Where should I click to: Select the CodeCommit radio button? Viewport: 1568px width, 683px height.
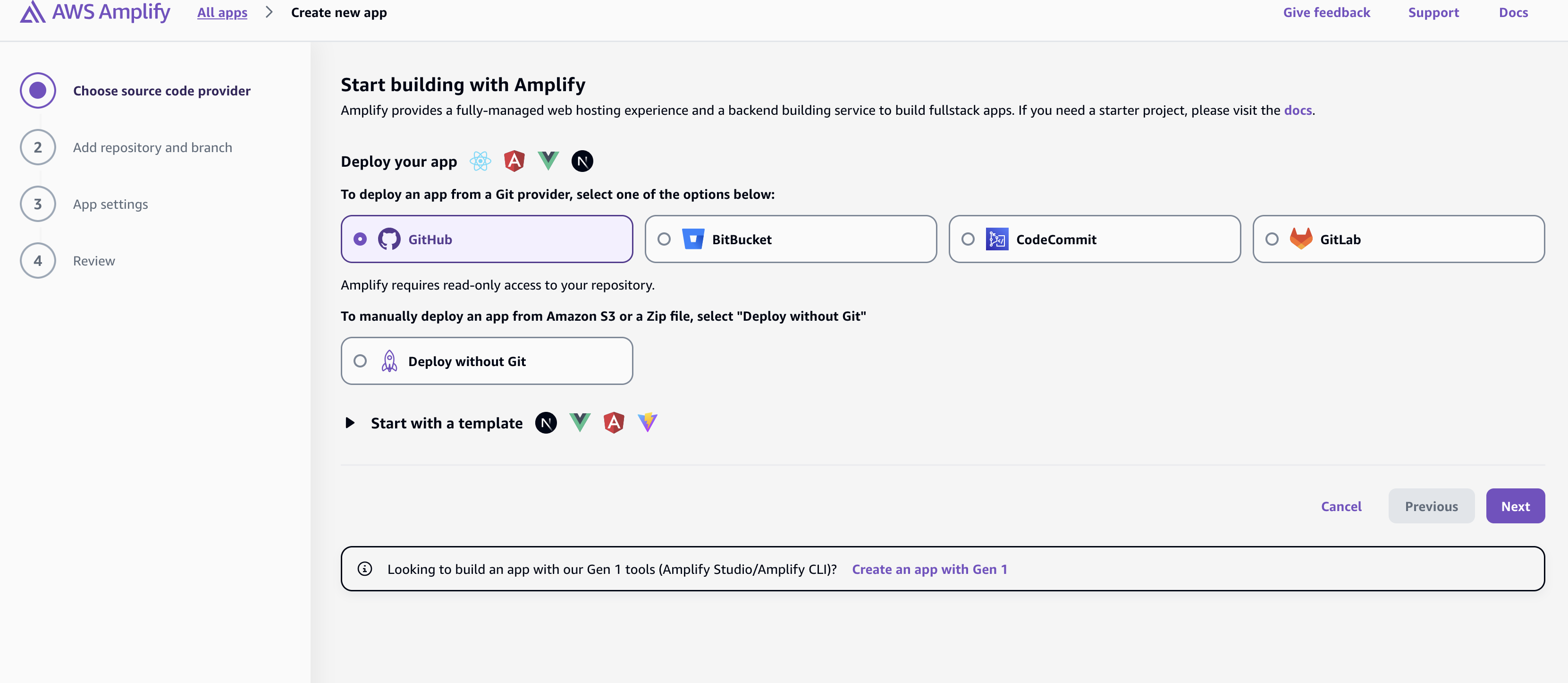(968, 239)
